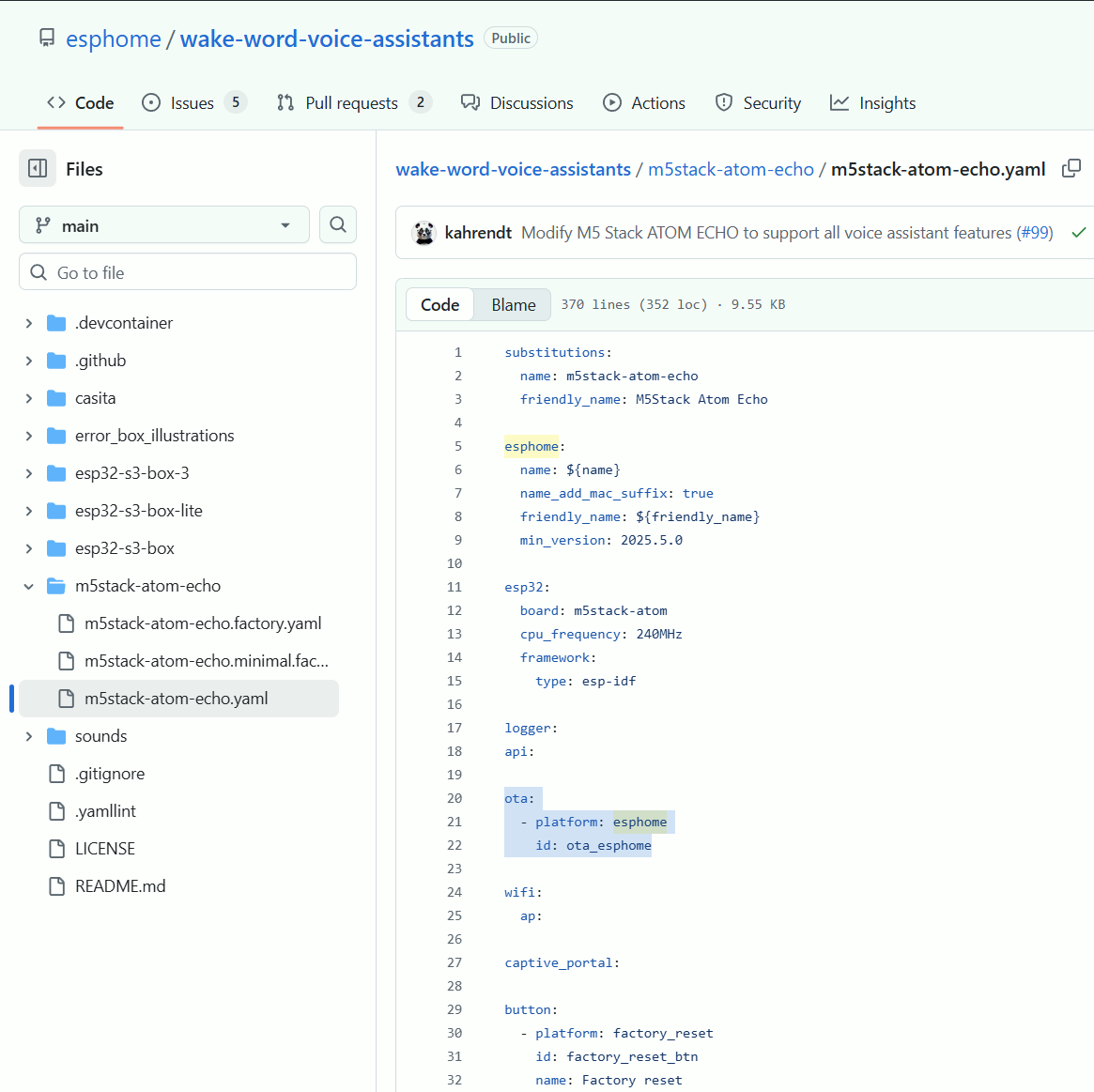
Task: Click the repository icon beside esphome
Action: (x=47, y=38)
